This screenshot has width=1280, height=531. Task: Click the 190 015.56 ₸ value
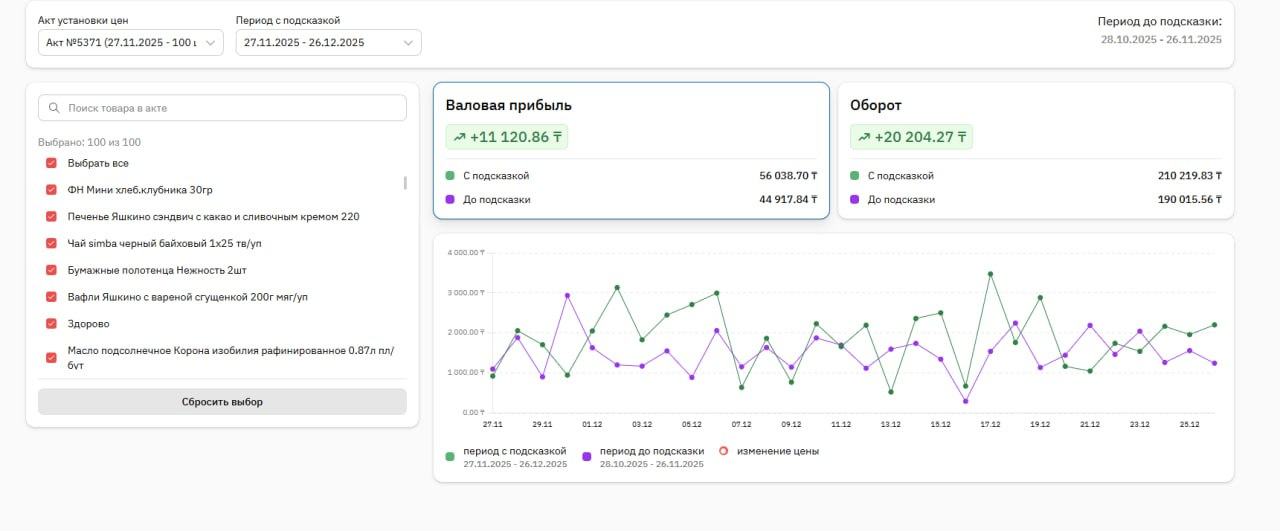(1189, 200)
